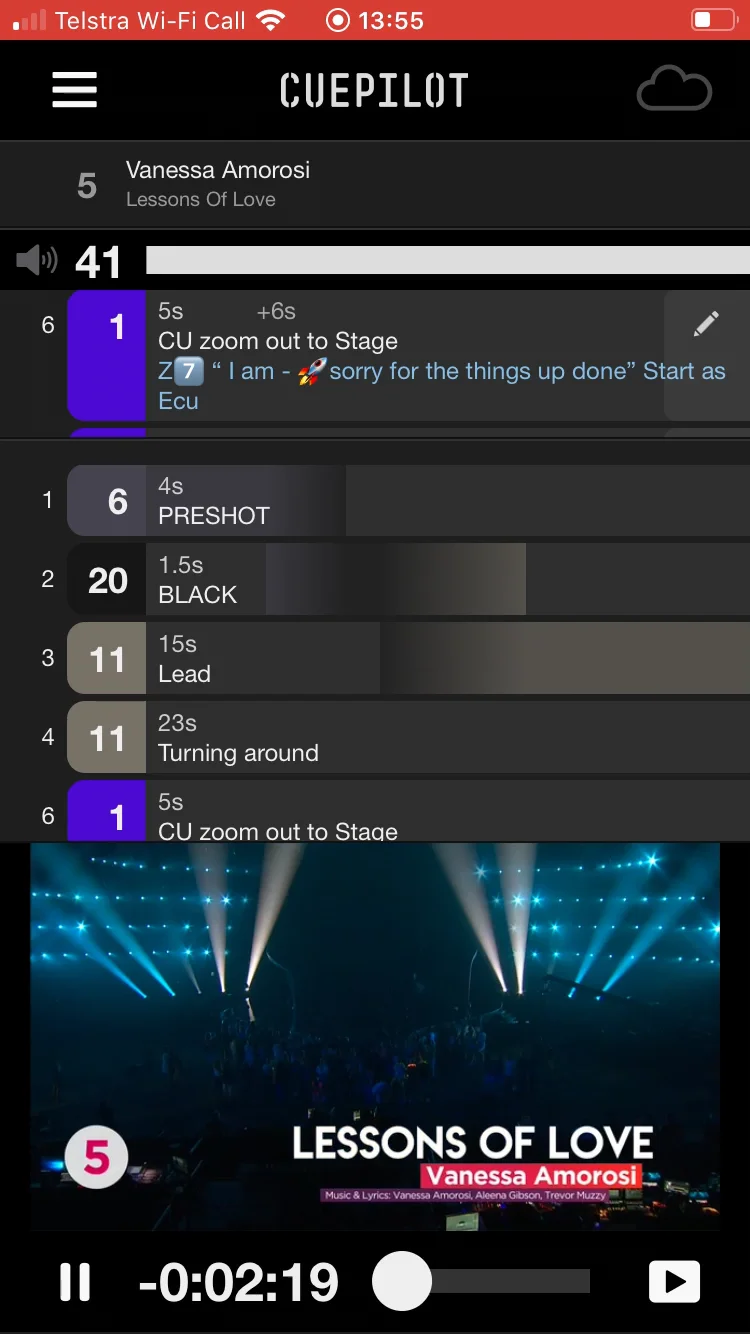Tap the CUEPILOT logo
The height and width of the screenshot is (1334, 750).
[374, 91]
